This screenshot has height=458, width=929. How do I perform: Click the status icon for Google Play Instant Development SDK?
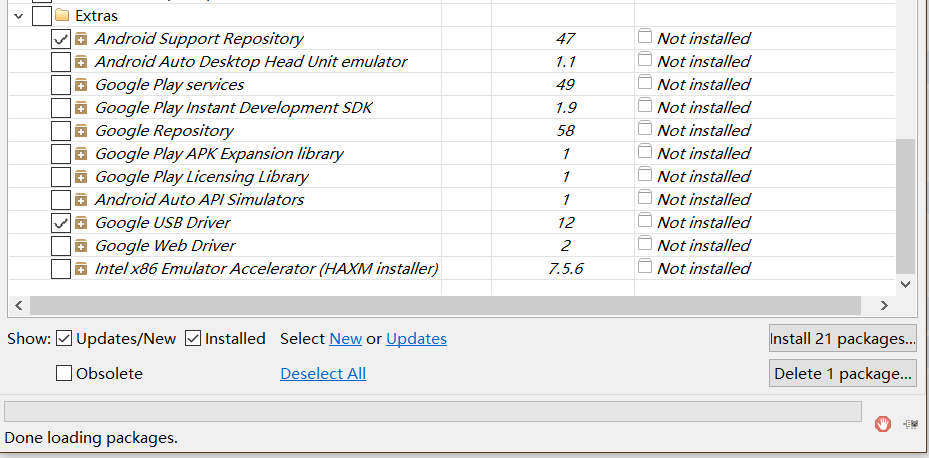(645, 105)
